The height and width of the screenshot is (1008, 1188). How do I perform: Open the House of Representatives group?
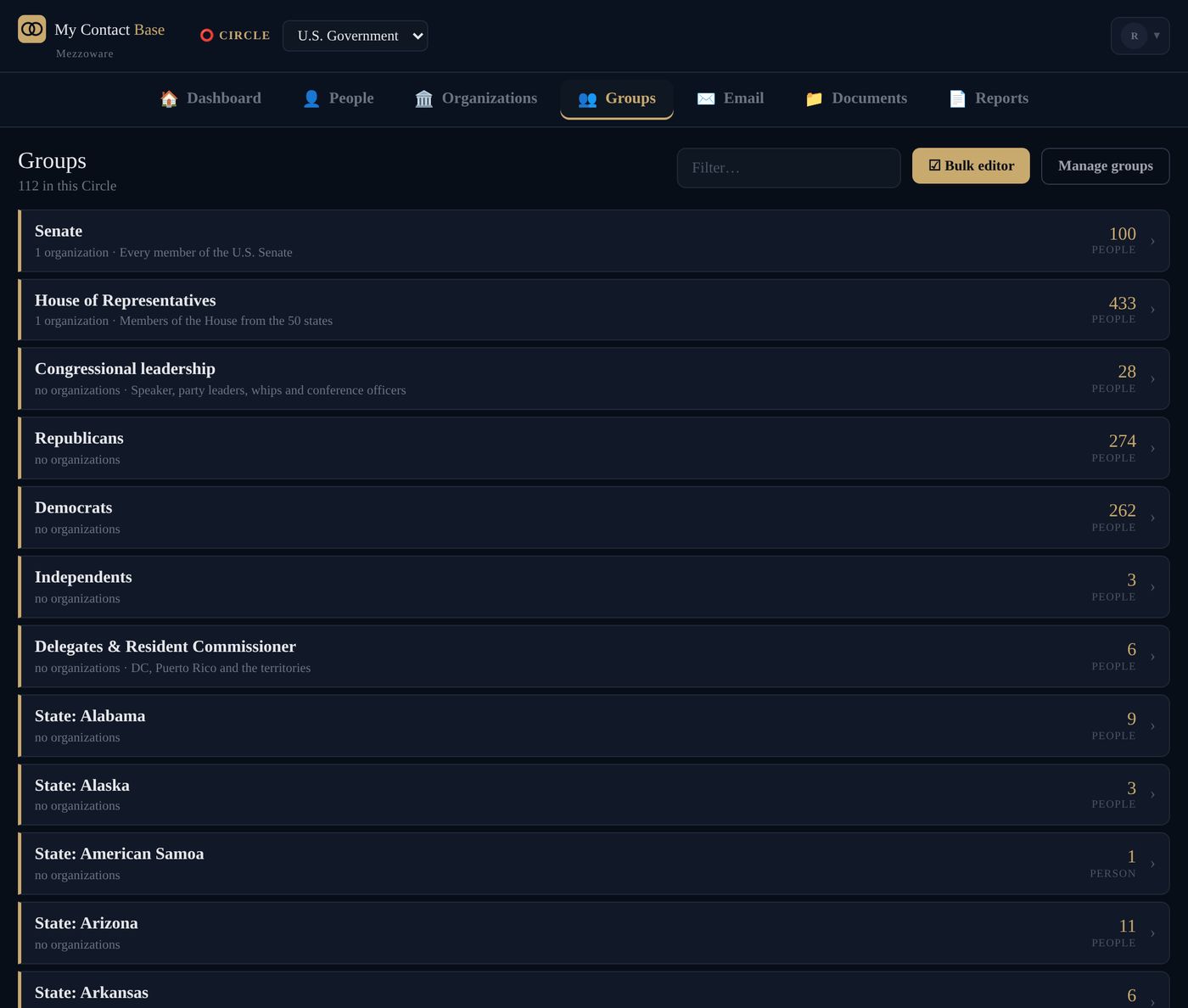point(594,310)
